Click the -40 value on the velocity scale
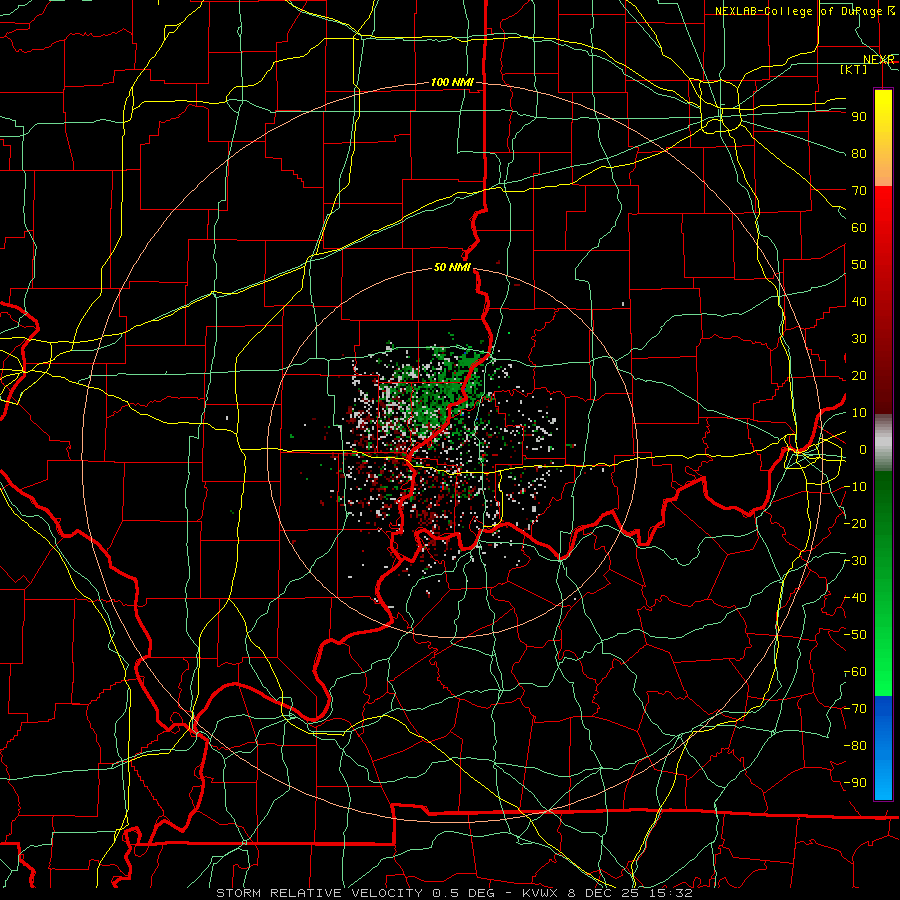Image resolution: width=900 pixels, height=900 pixels. click(x=856, y=598)
